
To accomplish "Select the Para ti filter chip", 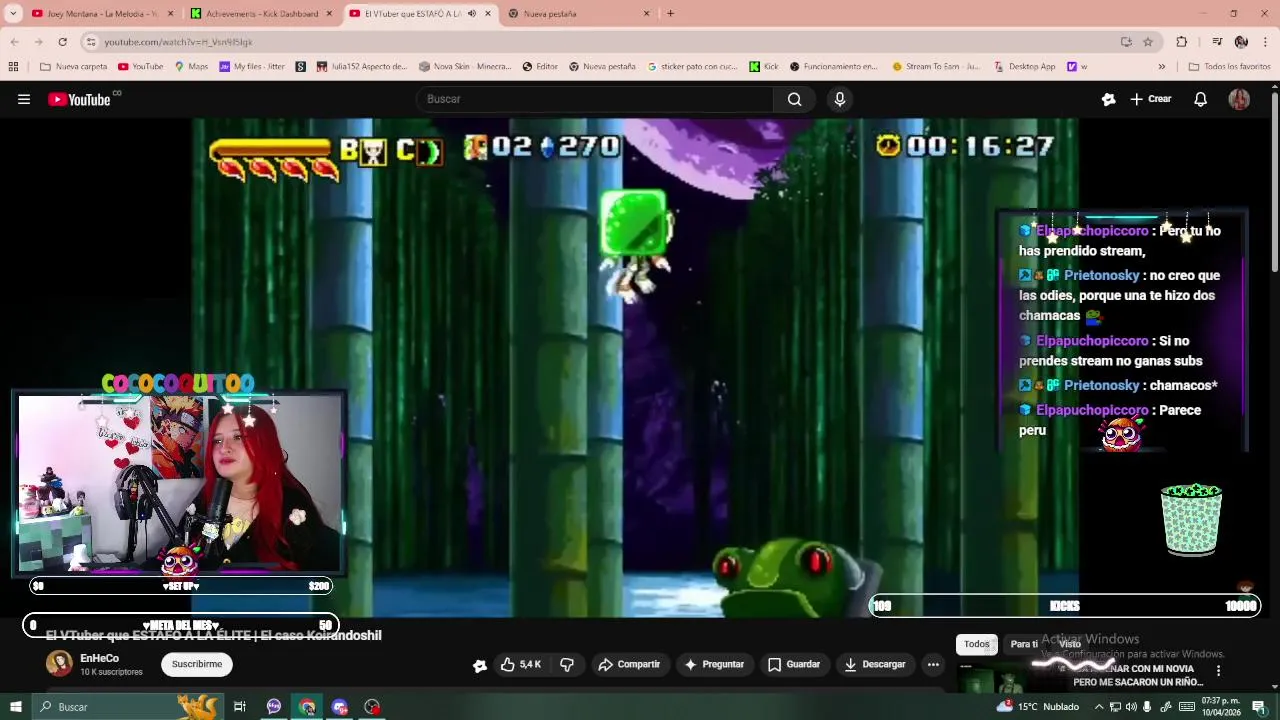I will [x=1024, y=644].
